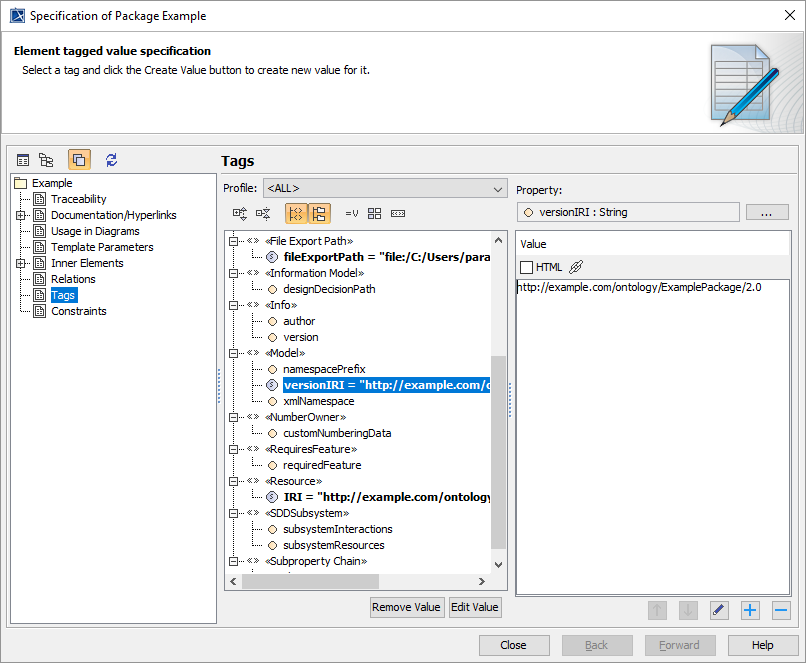Click the Remove Value button
The width and height of the screenshot is (806, 663).
[x=406, y=607]
